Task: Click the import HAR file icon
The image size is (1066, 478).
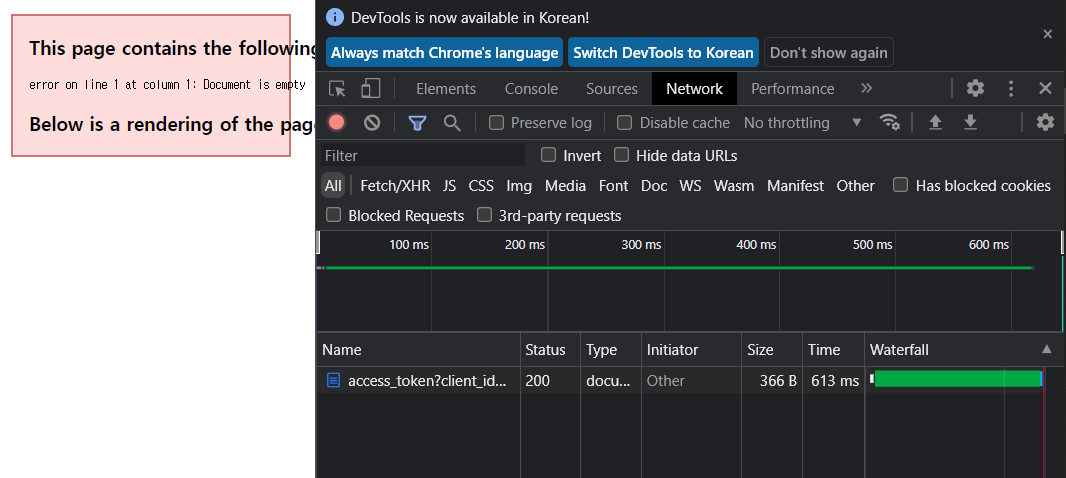Action: pos(936,123)
